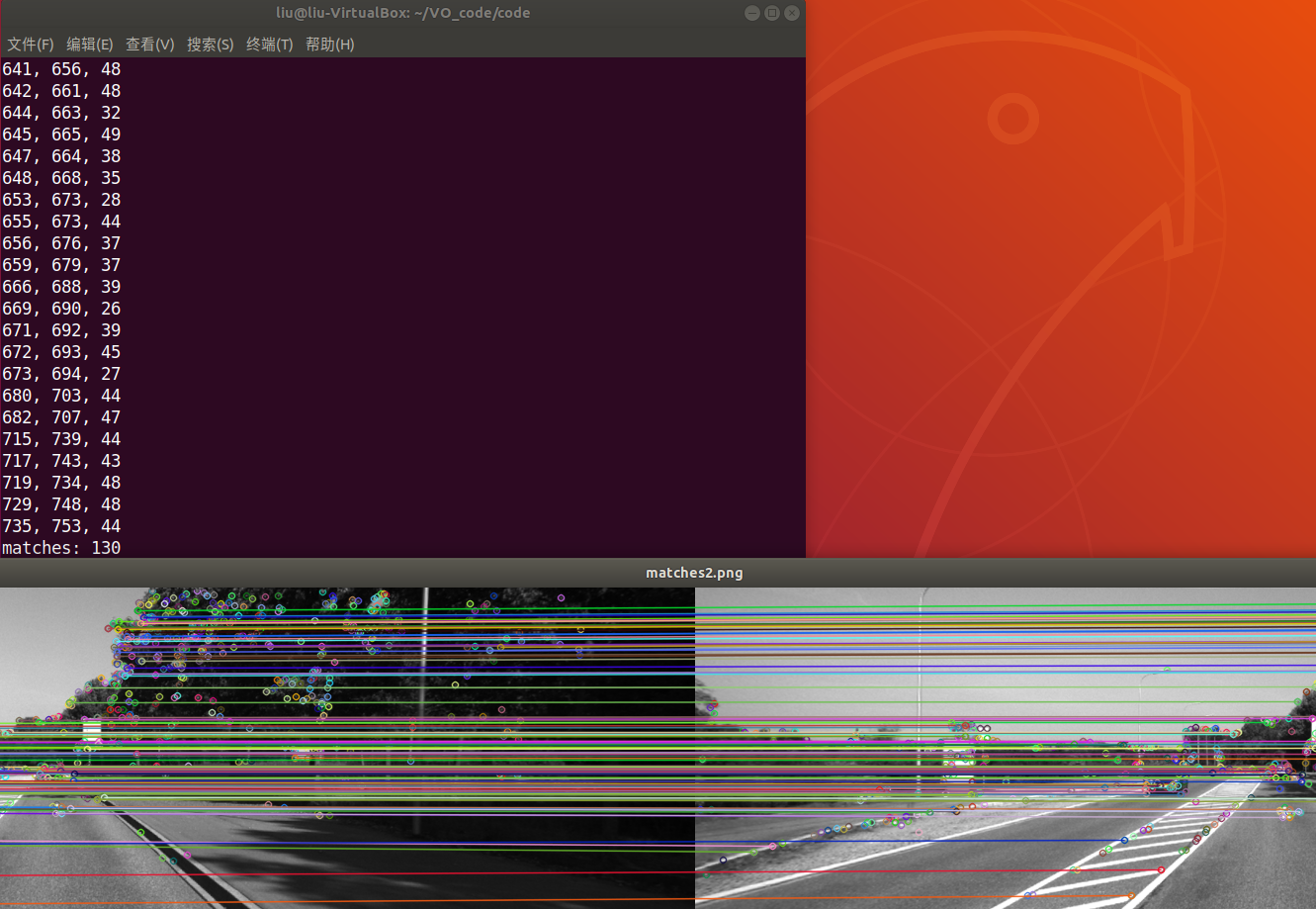Open the 帮助(H) help menu

(329, 44)
